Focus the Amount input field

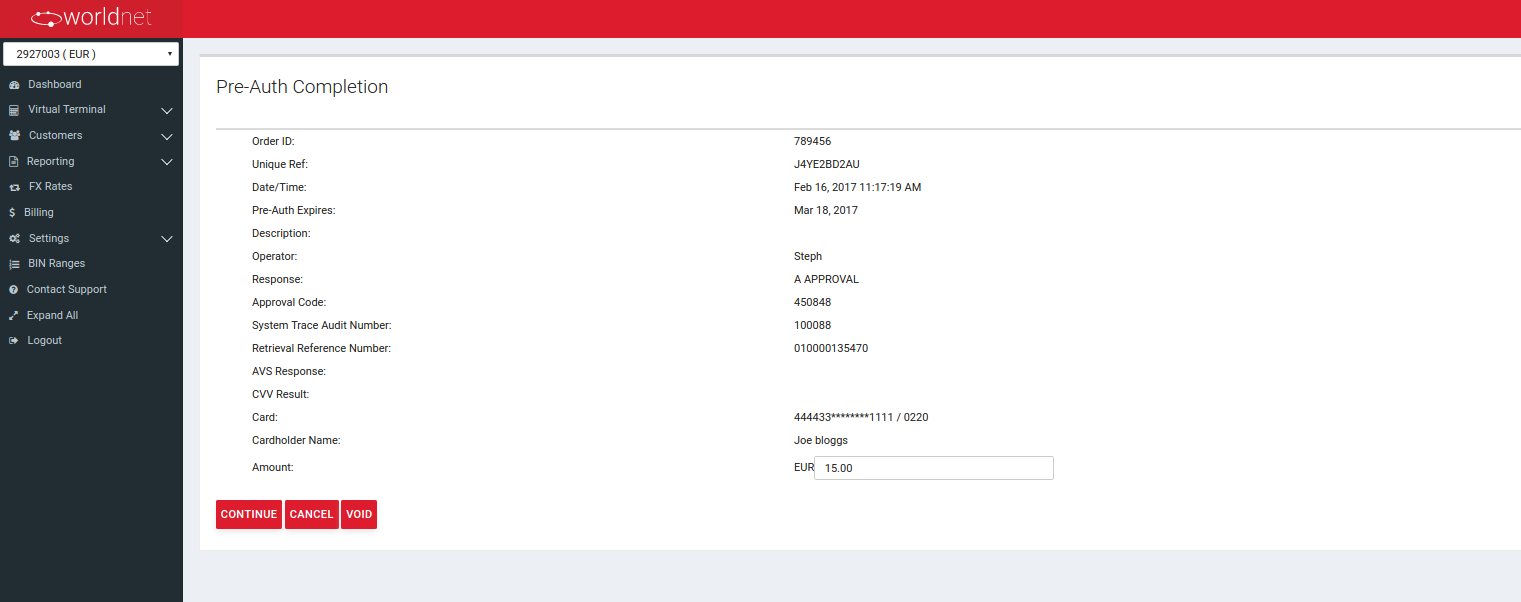pos(934,468)
